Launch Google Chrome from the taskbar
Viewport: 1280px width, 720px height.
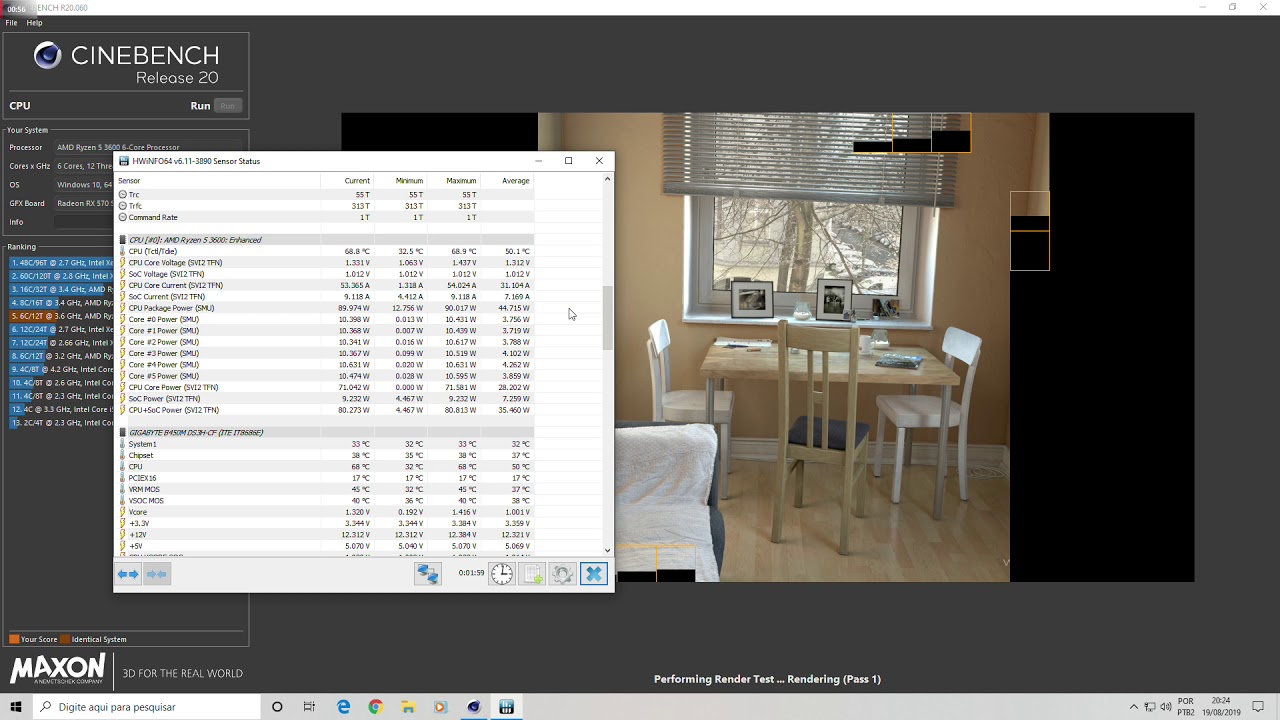[x=375, y=707]
